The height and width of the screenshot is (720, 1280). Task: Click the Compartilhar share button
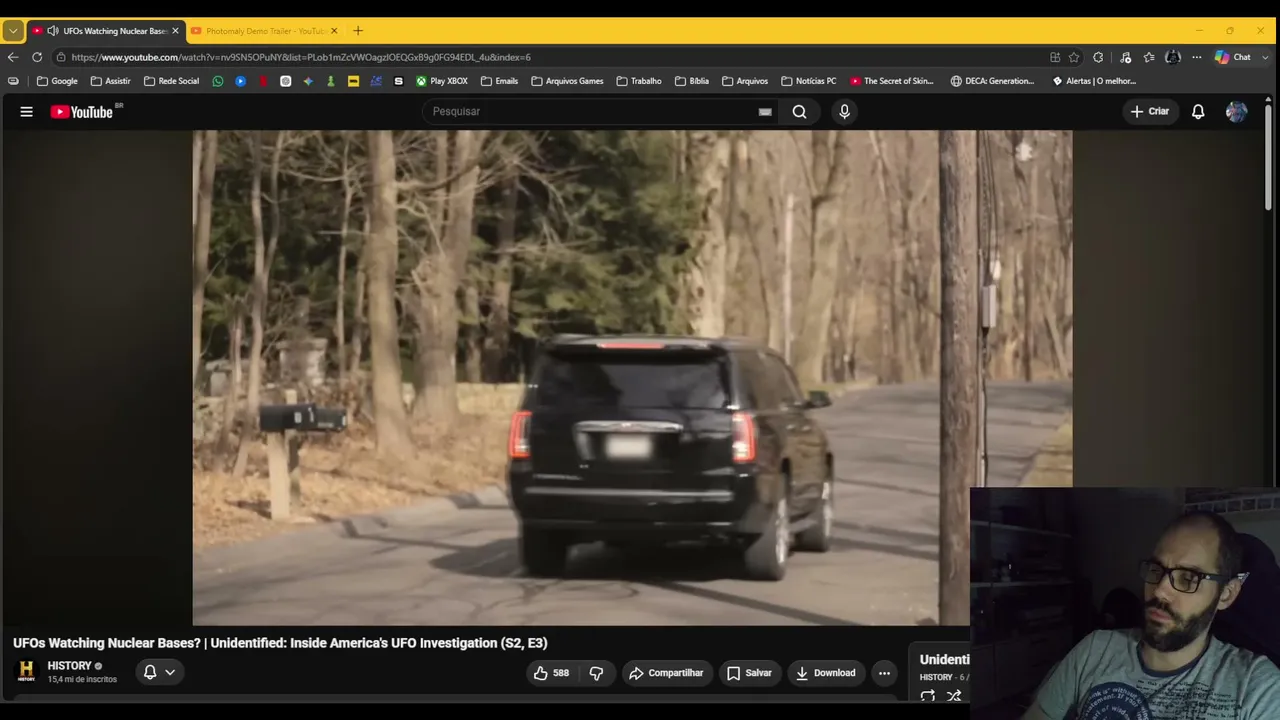[x=666, y=673]
